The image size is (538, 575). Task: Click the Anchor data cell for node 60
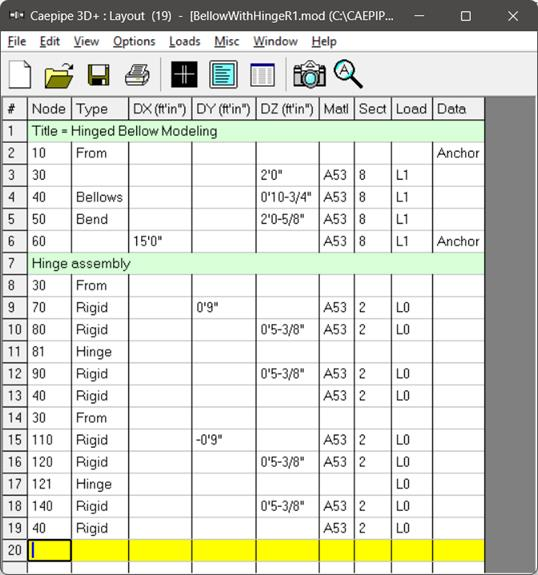(x=458, y=241)
